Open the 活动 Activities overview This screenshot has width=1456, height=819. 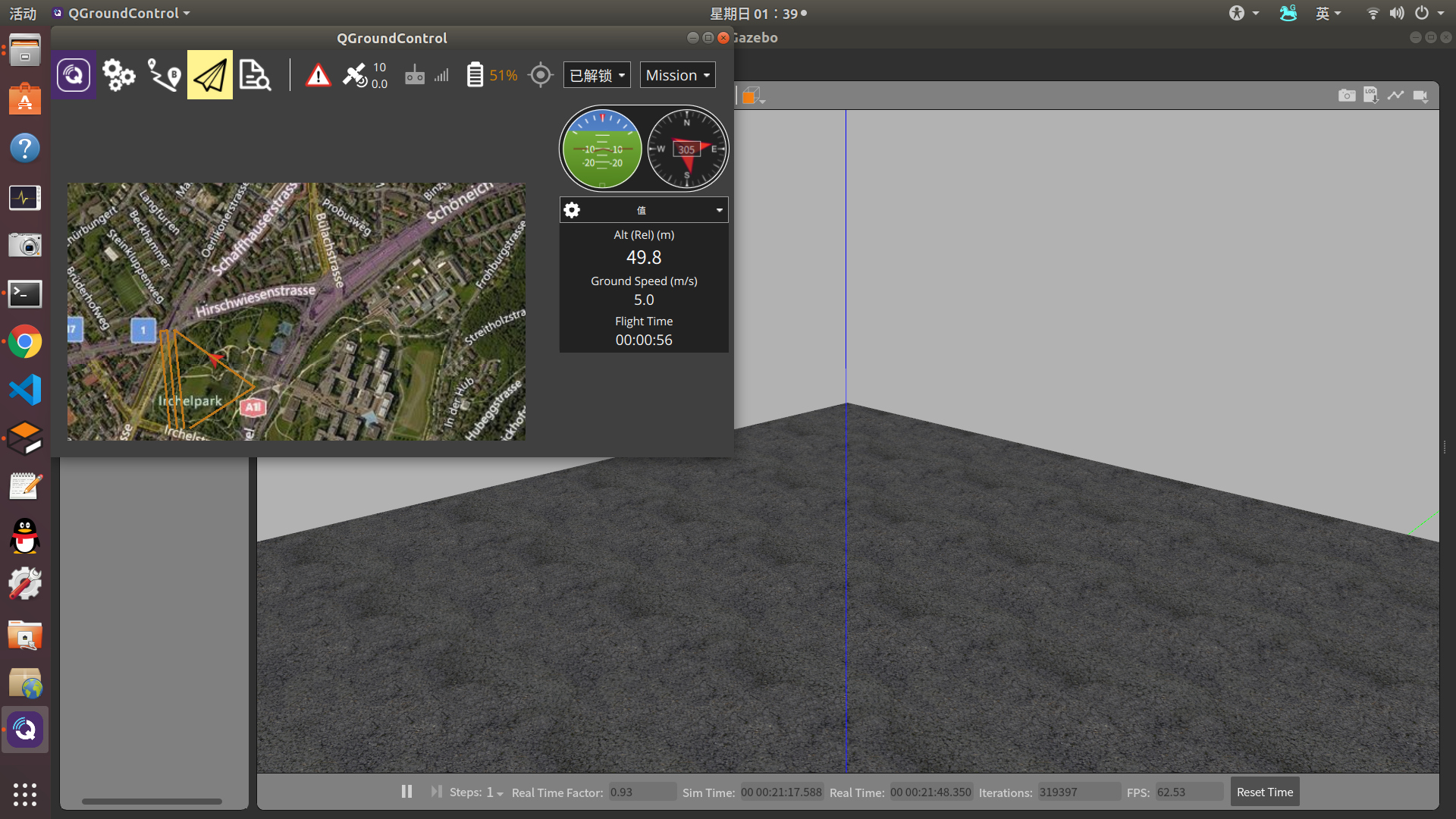click(x=23, y=13)
